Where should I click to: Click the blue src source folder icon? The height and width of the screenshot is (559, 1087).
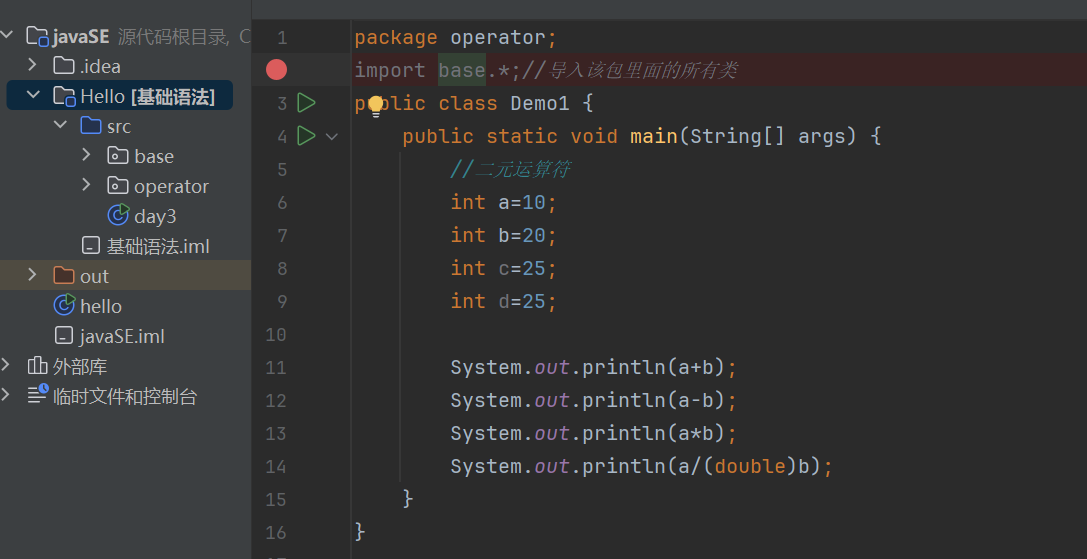pos(91,126)
